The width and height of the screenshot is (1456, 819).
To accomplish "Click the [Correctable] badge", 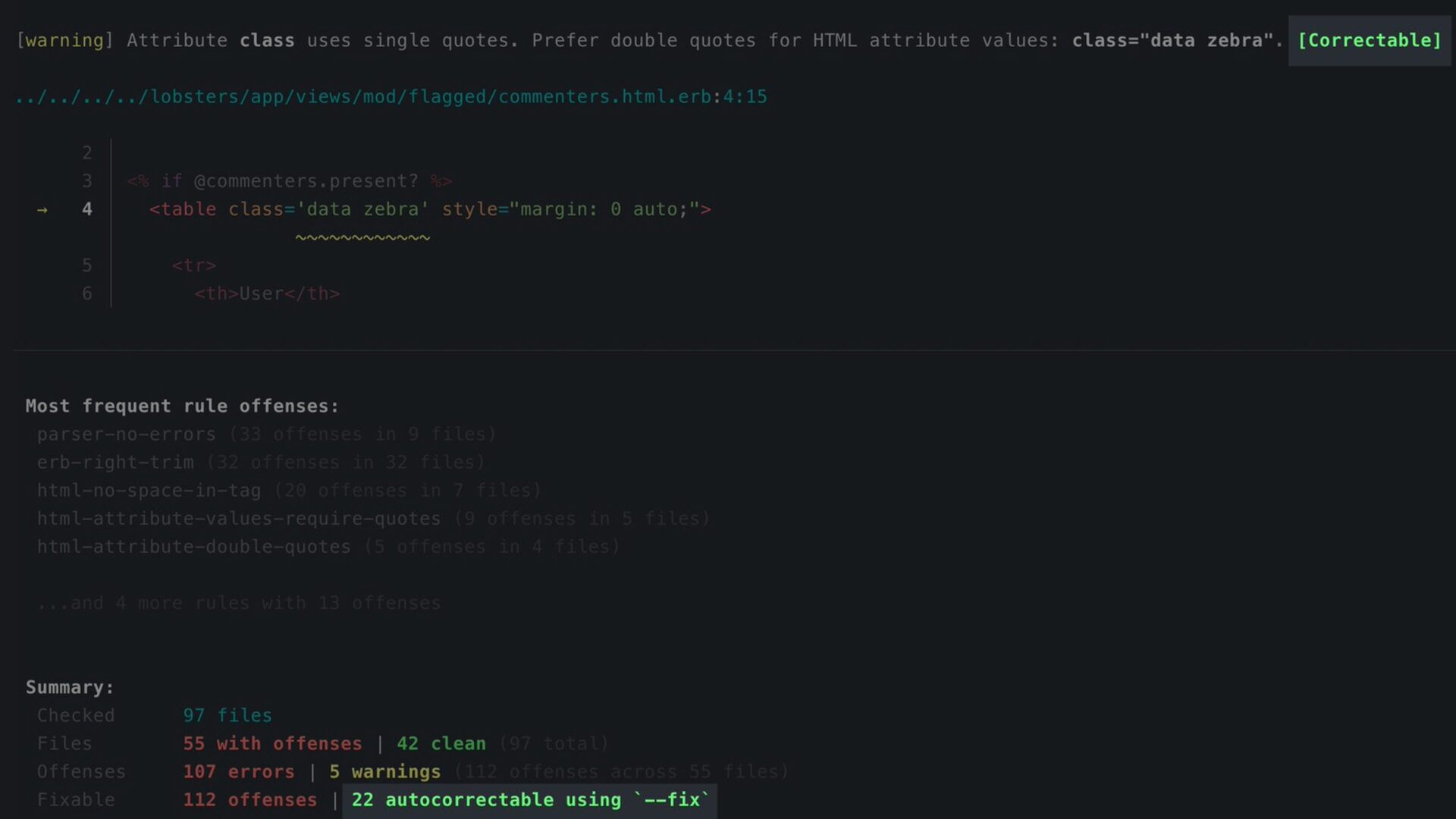I will 1369,40.
